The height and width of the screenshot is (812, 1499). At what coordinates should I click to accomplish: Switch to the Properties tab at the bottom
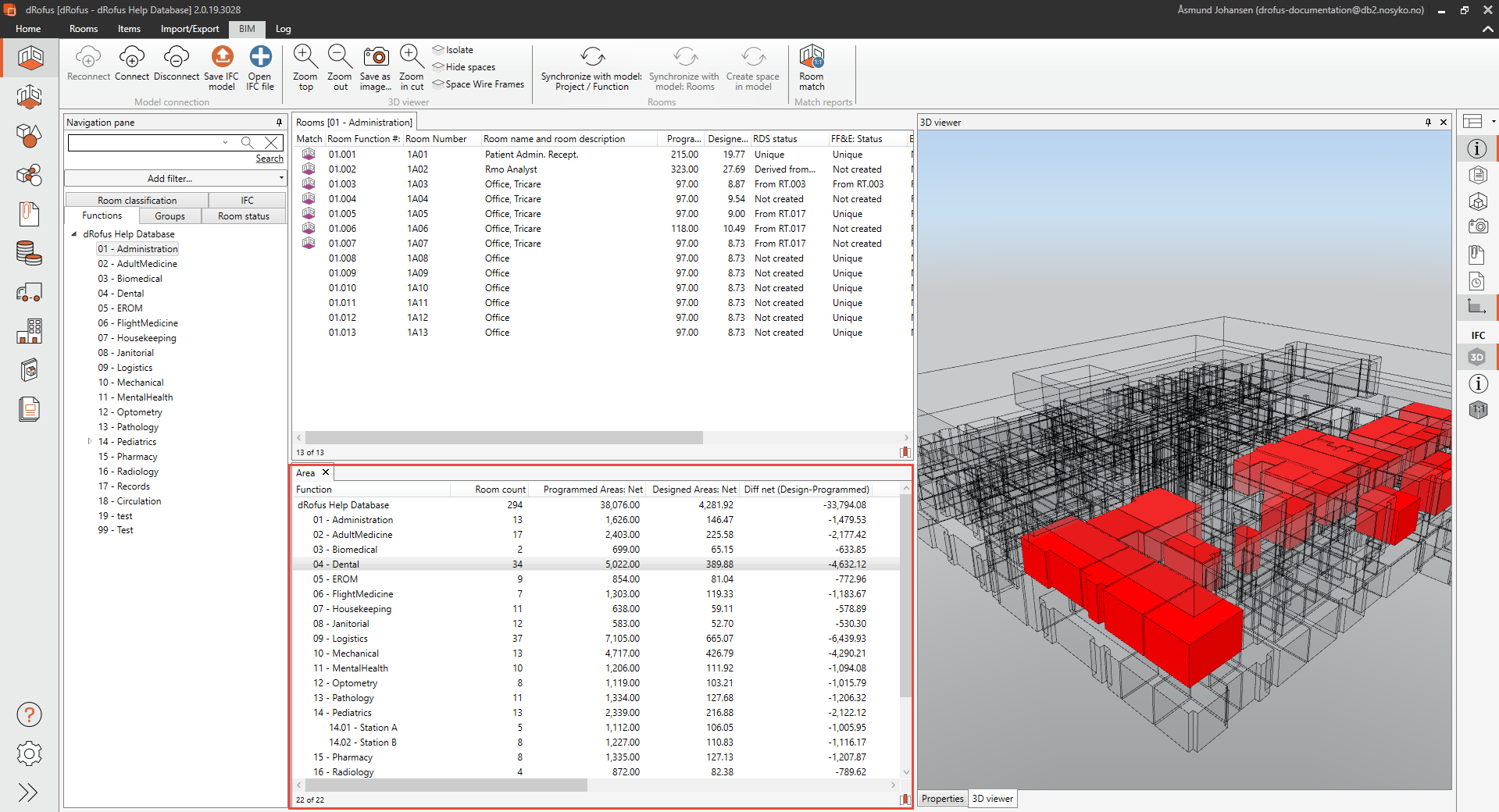(942, 799)
